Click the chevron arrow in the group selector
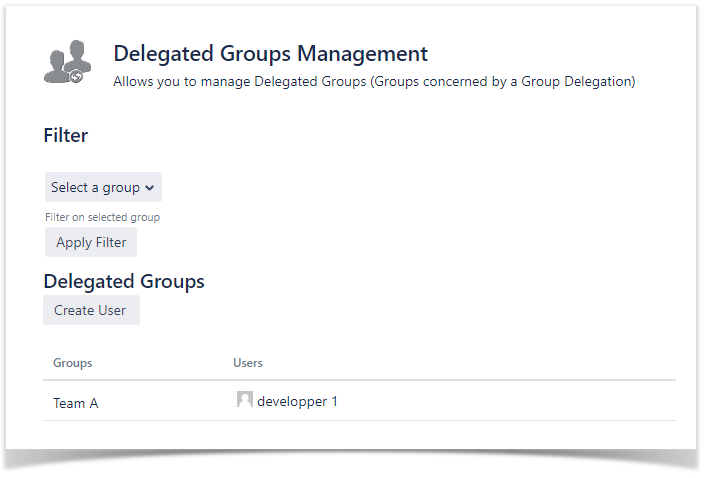 click(x=150, y=188)
